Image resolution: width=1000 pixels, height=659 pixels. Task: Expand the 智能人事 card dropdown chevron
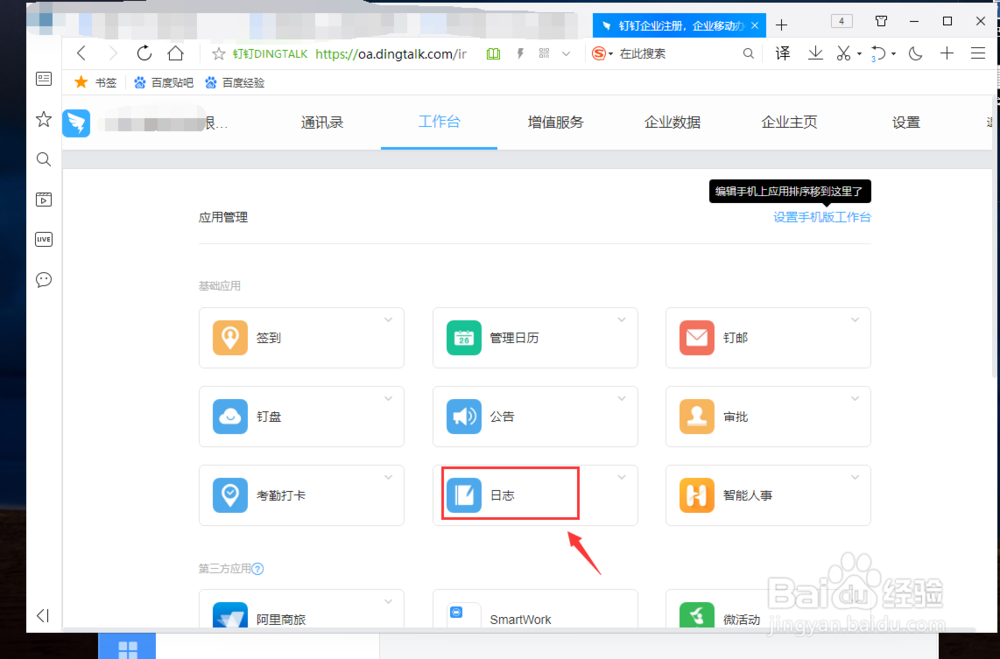coord(855,477)
